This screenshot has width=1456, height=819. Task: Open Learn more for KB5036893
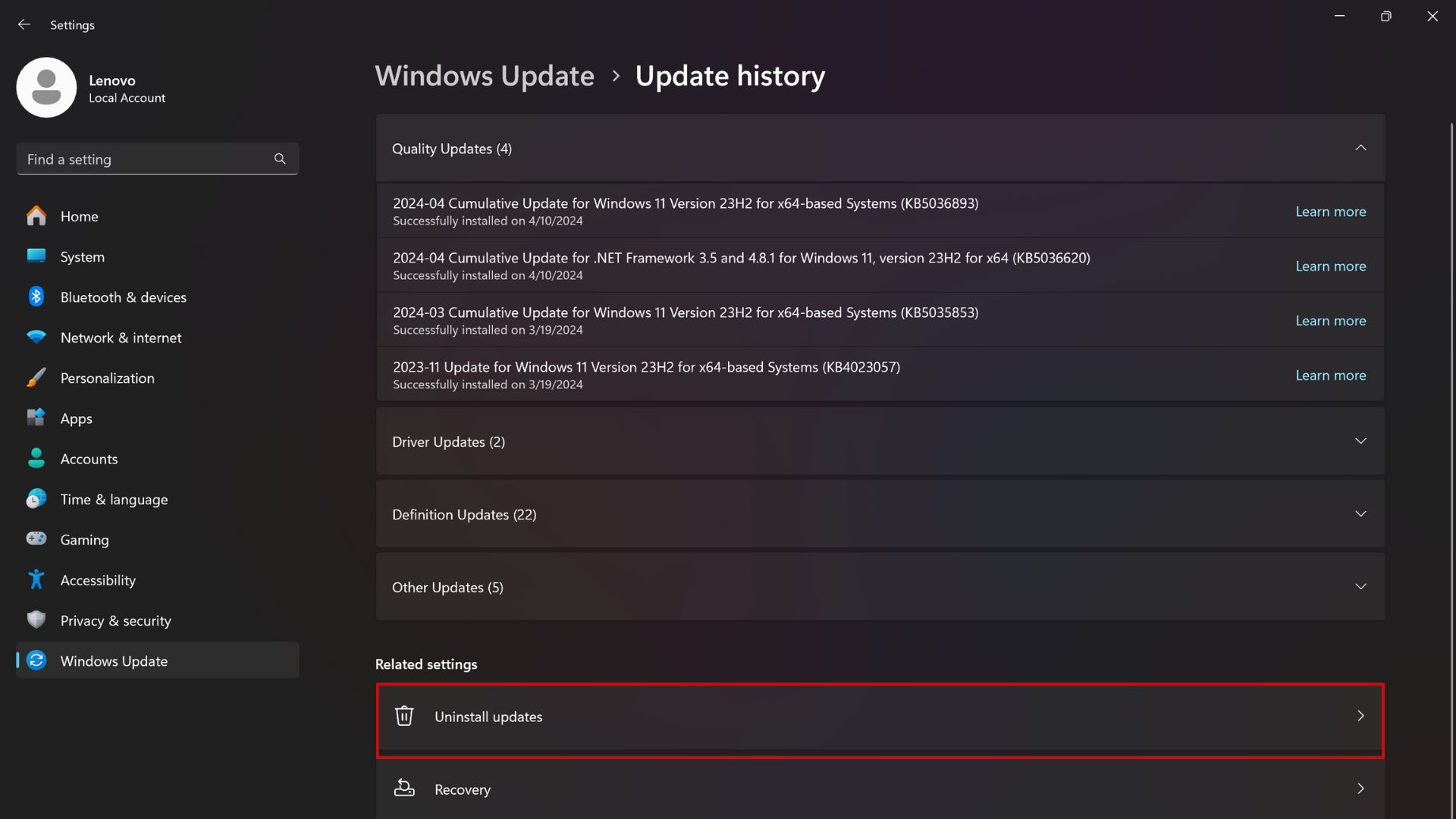pyautogui.click(x=1330, y=212)
